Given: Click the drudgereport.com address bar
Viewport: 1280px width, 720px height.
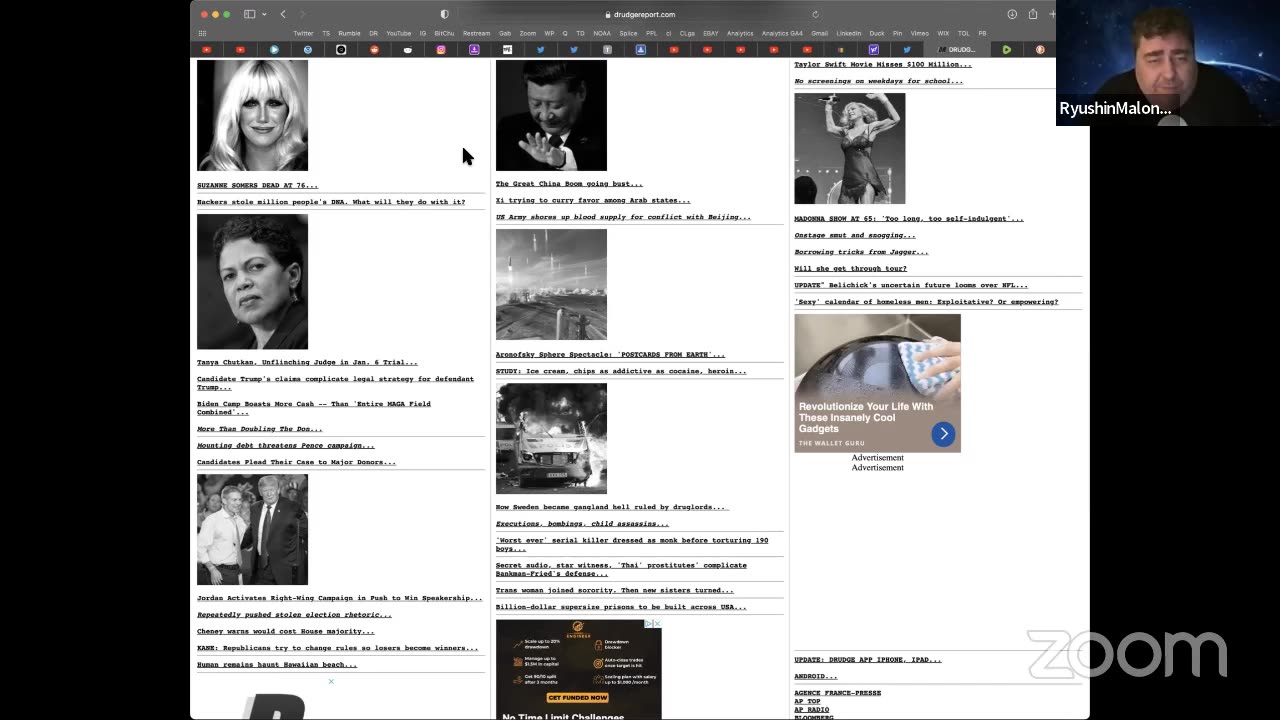Looking at the screenshot, I should [640, 14].
